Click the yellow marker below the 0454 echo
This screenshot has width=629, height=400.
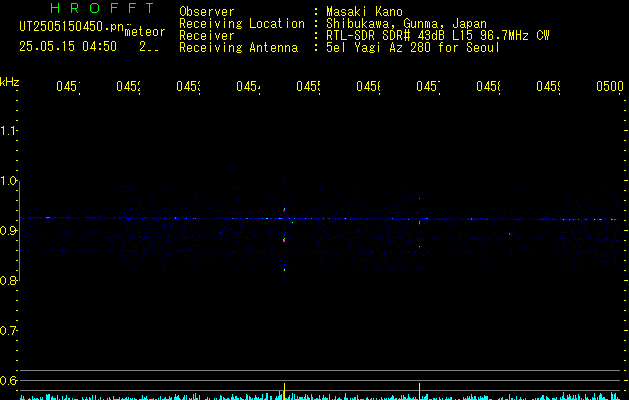click(x=284, y=391)
